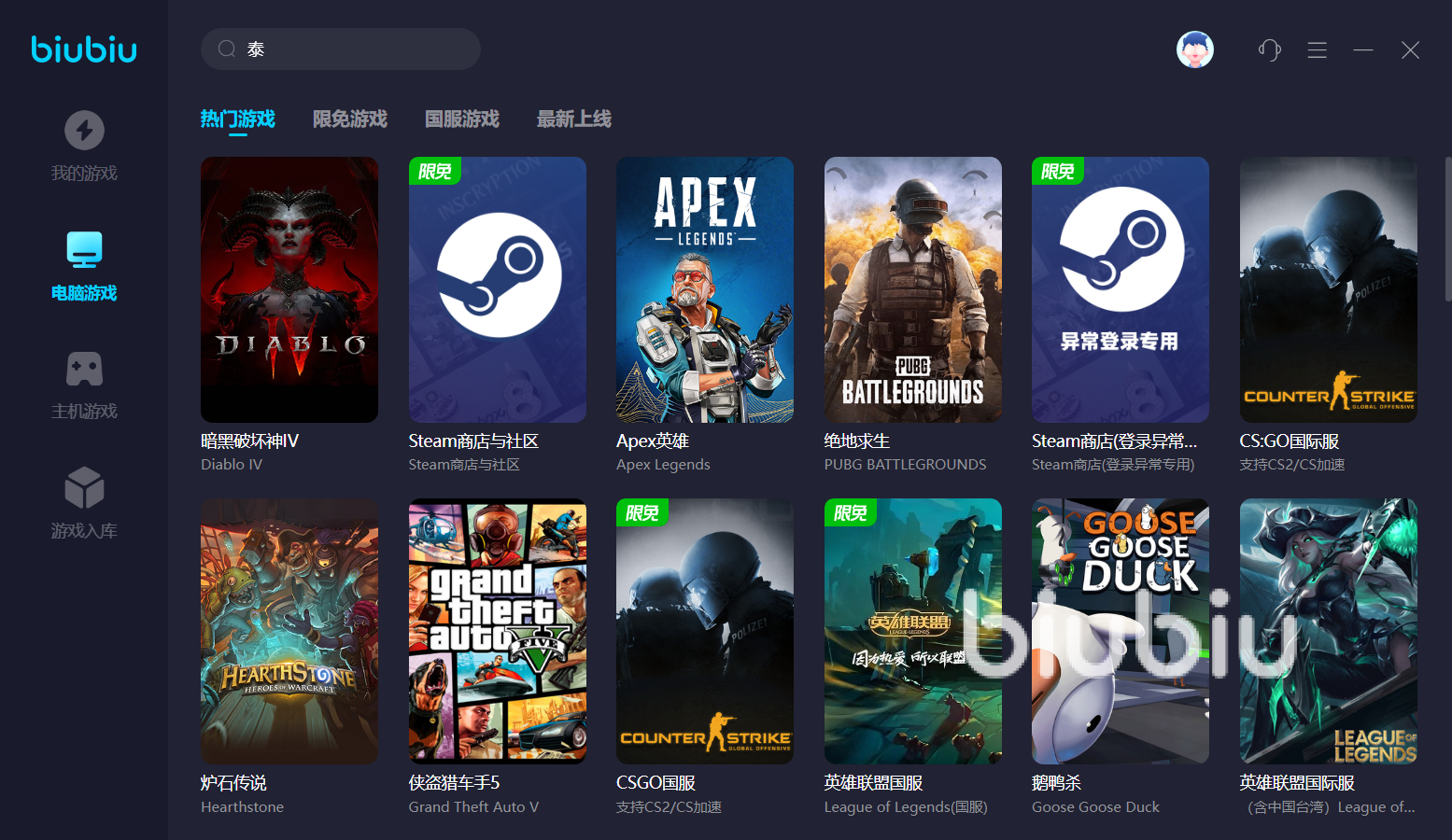Open customer support headset icon
This screenshot has height=840, width=1452.
pyautogui.click(x=1269, y=49)
